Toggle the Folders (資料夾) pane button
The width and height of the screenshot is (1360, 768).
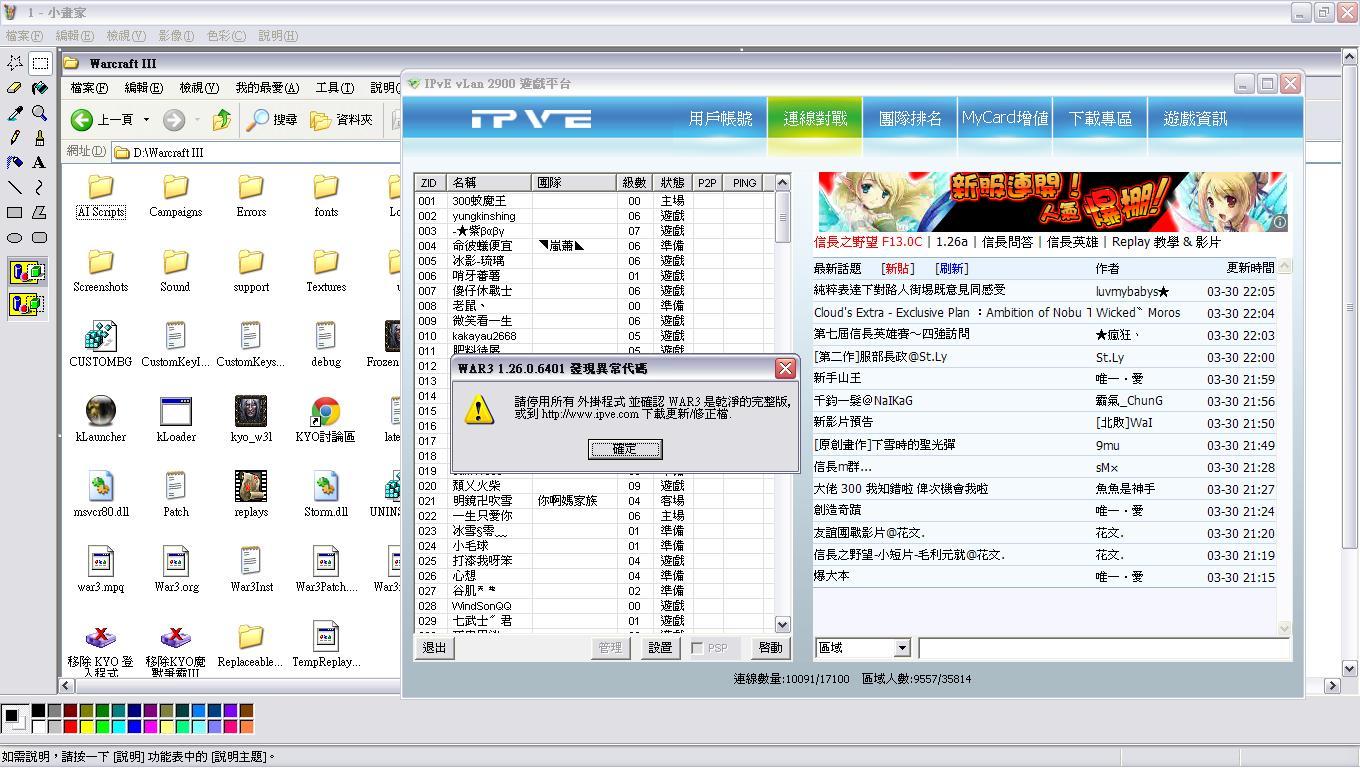tap(341, 120)
